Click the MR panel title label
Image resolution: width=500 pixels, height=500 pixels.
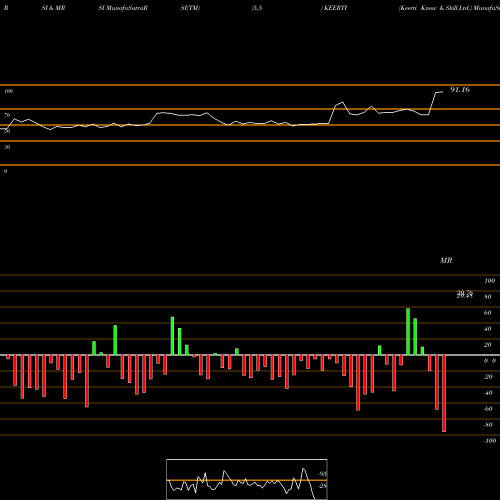[446, 260]
